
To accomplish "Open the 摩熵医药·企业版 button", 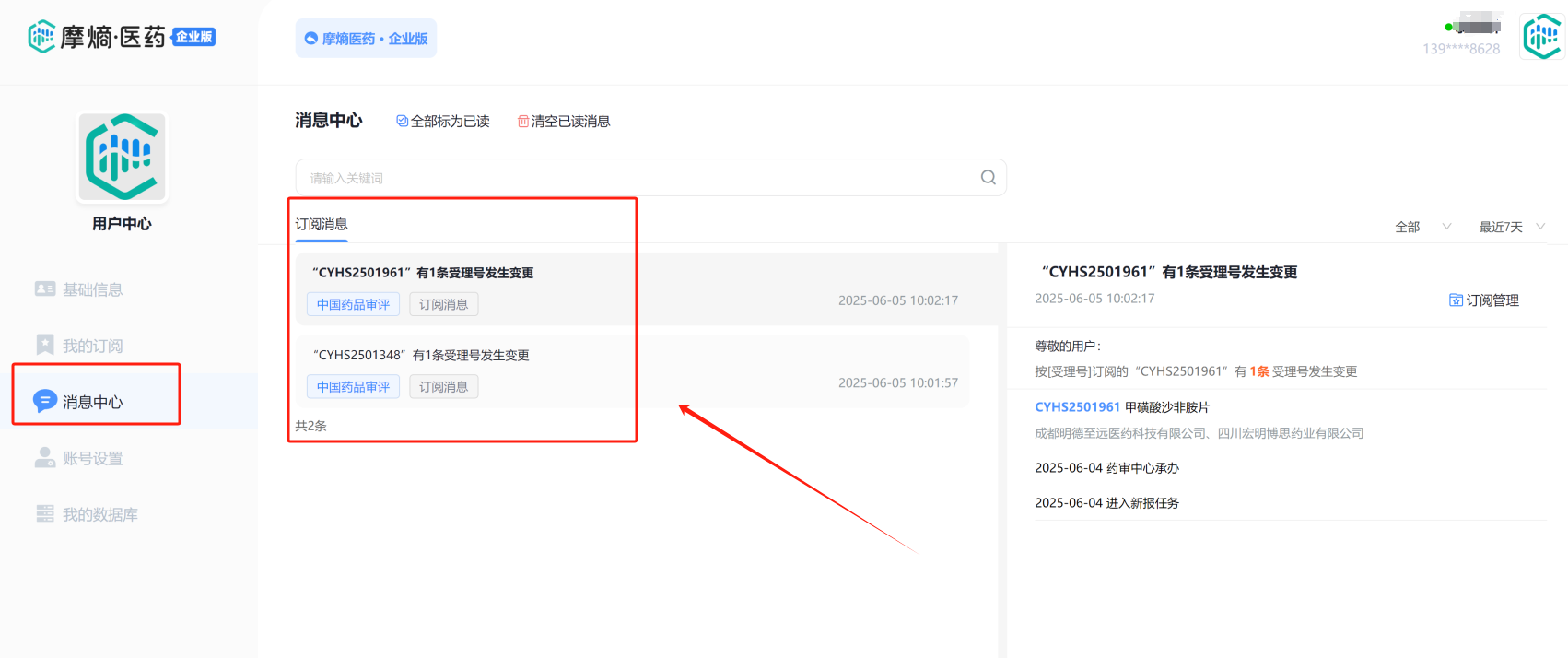I will pyautogui.click(x=366, y=39).
